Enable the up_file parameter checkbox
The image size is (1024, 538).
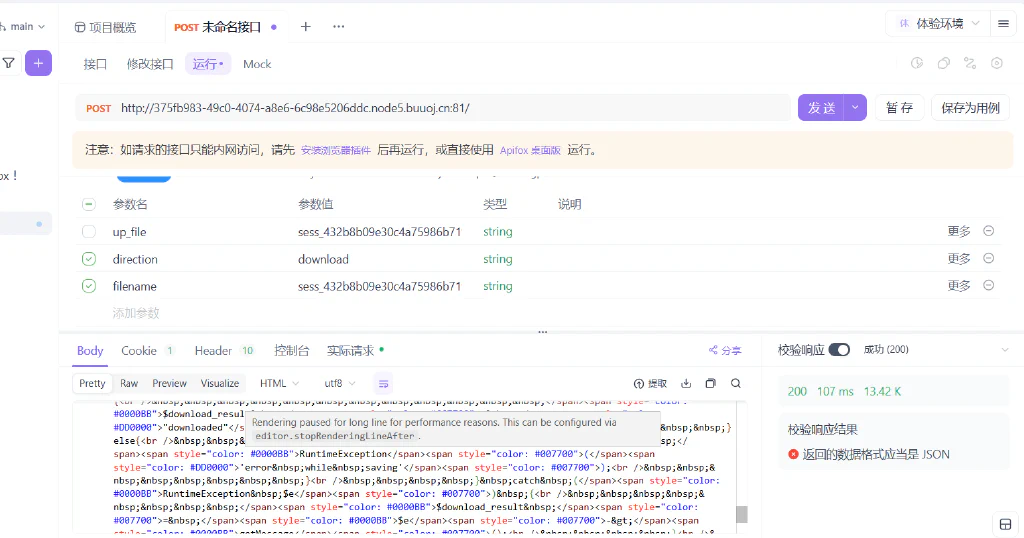click(89, 232)
